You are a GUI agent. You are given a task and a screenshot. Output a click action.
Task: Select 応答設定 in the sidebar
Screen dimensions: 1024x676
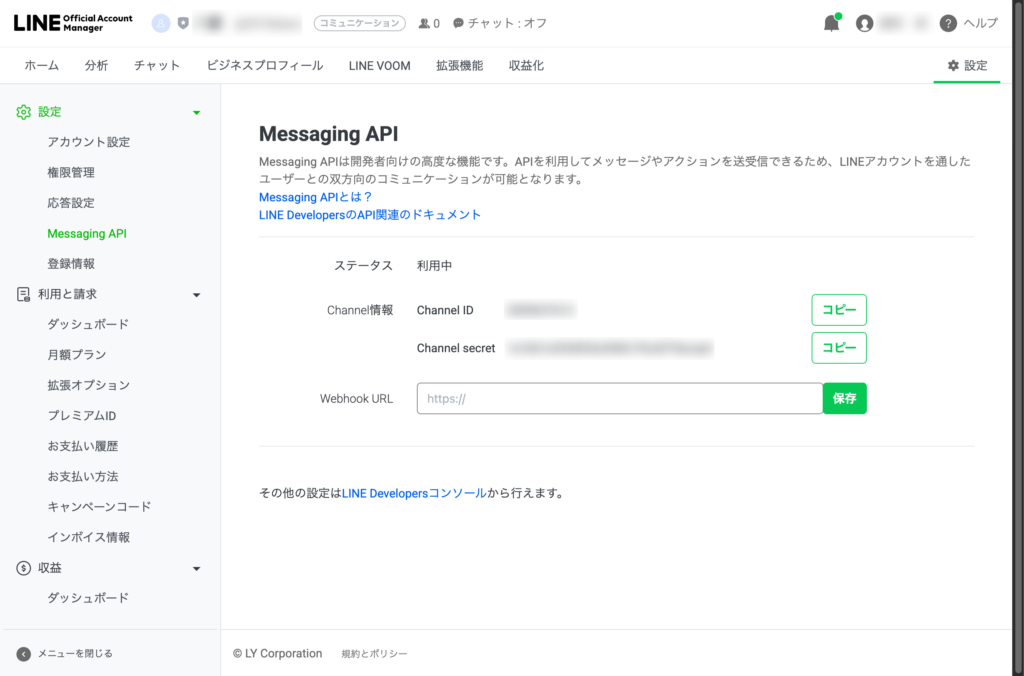tap(71, 203)
